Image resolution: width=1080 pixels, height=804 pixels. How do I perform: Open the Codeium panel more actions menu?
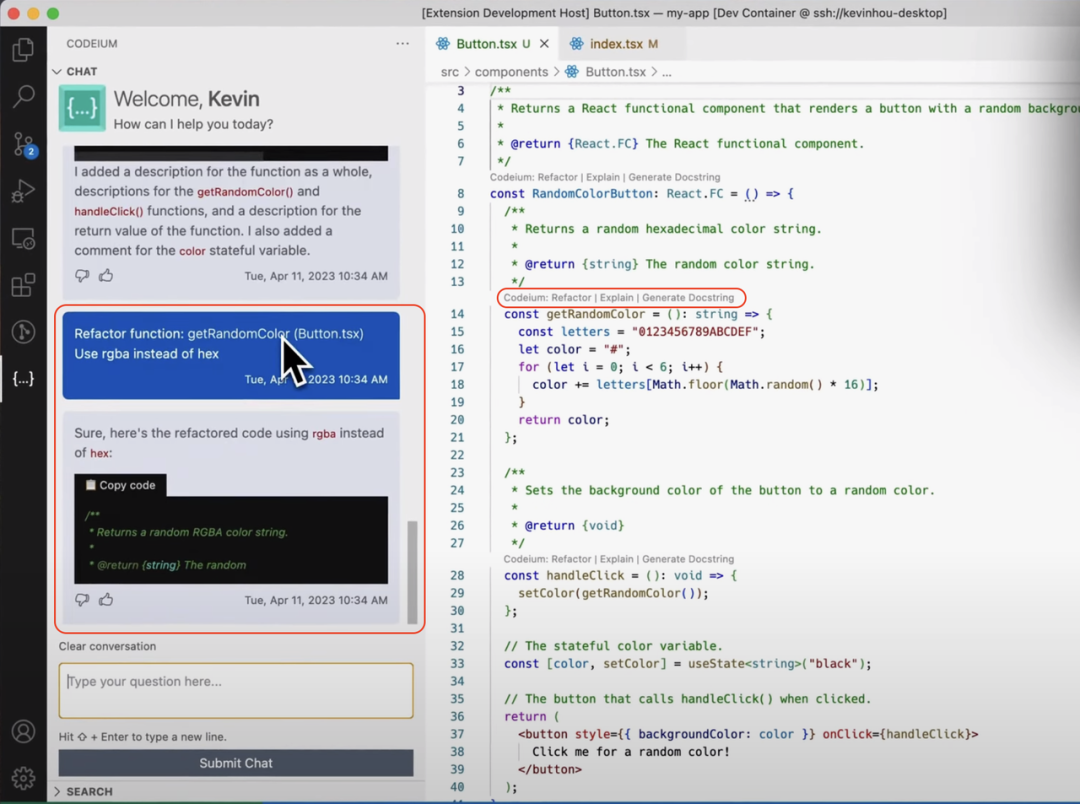402,43
